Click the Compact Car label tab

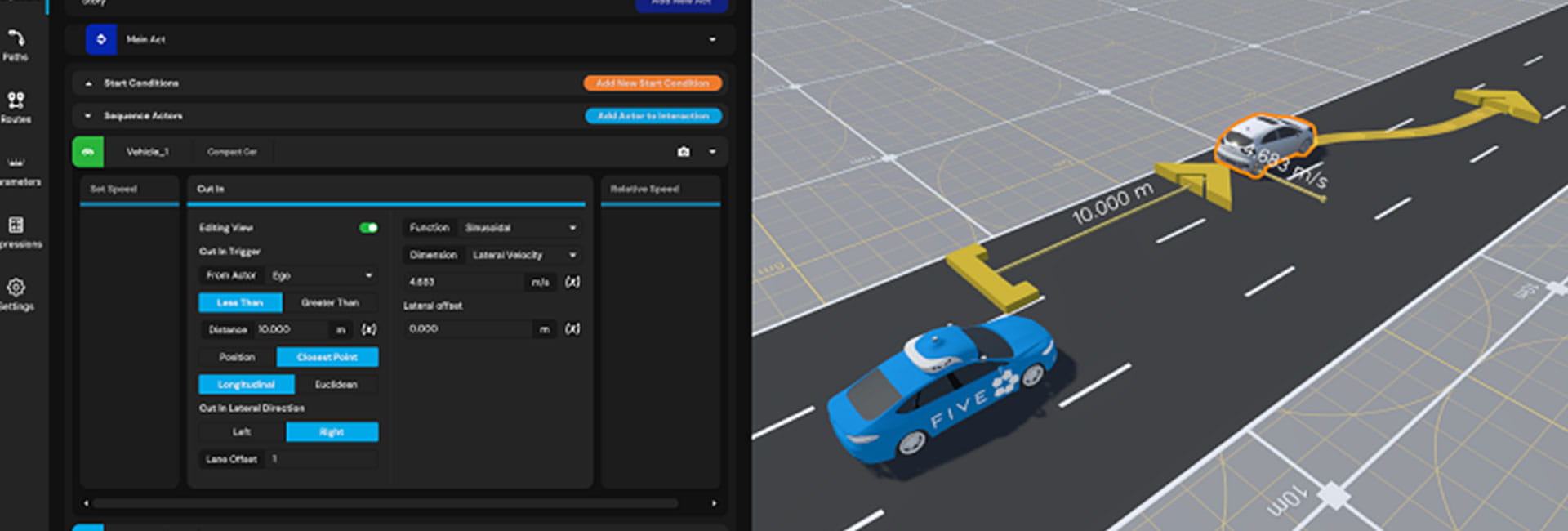[232, 152]
